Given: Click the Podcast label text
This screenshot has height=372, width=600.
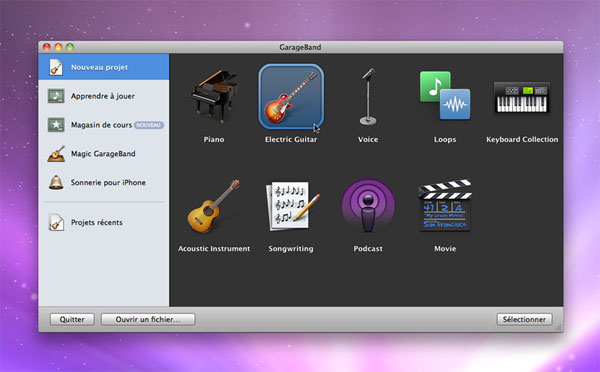Looking at the screenshot, I should tap(368, 248).
